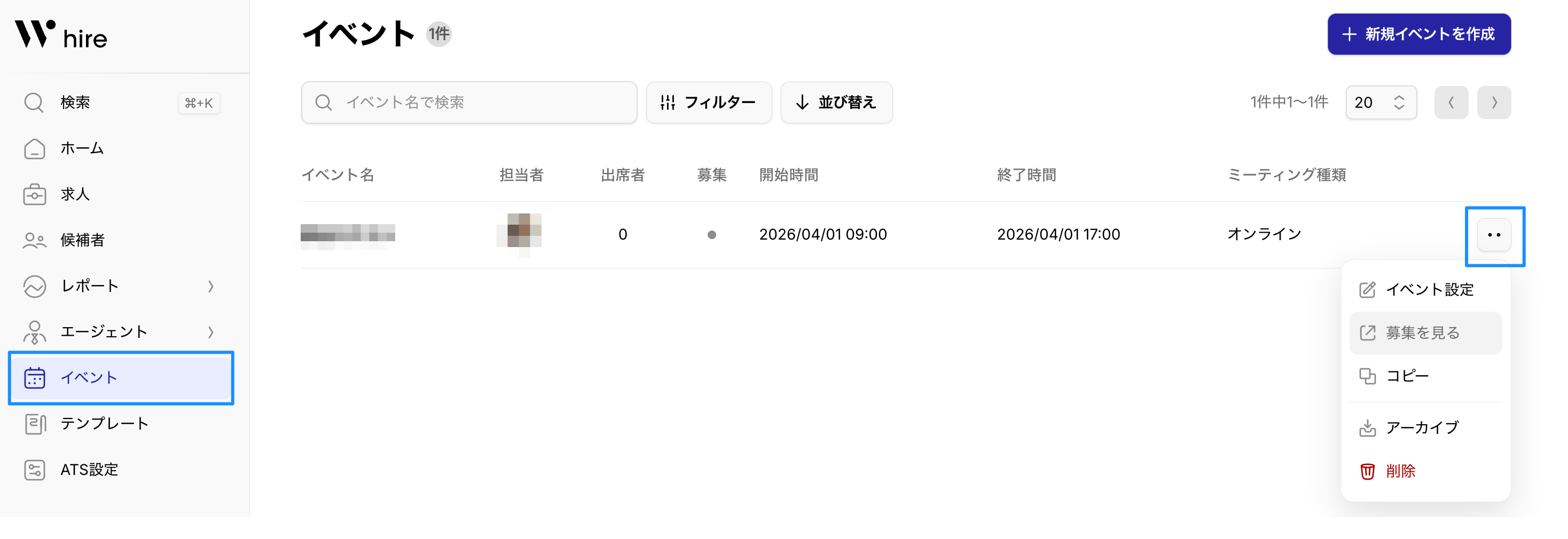
Task: Click the Wantedly hire logo
Action: (x=61, y=35)
